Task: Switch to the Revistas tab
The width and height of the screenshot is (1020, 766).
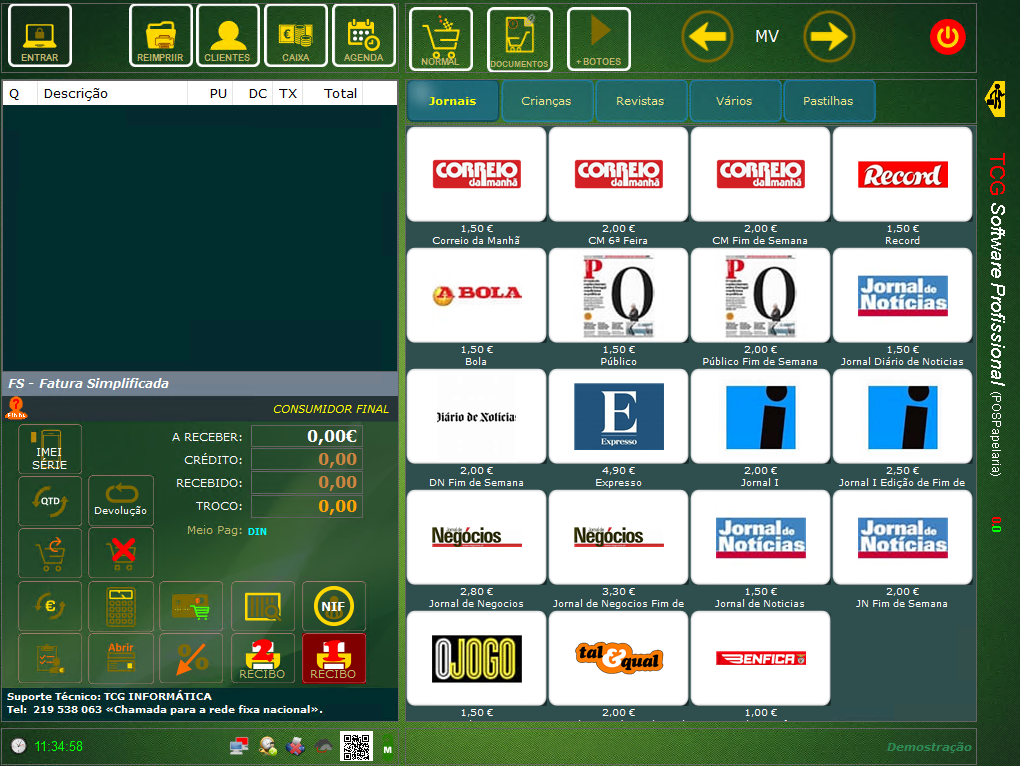Action: (640, 101)
